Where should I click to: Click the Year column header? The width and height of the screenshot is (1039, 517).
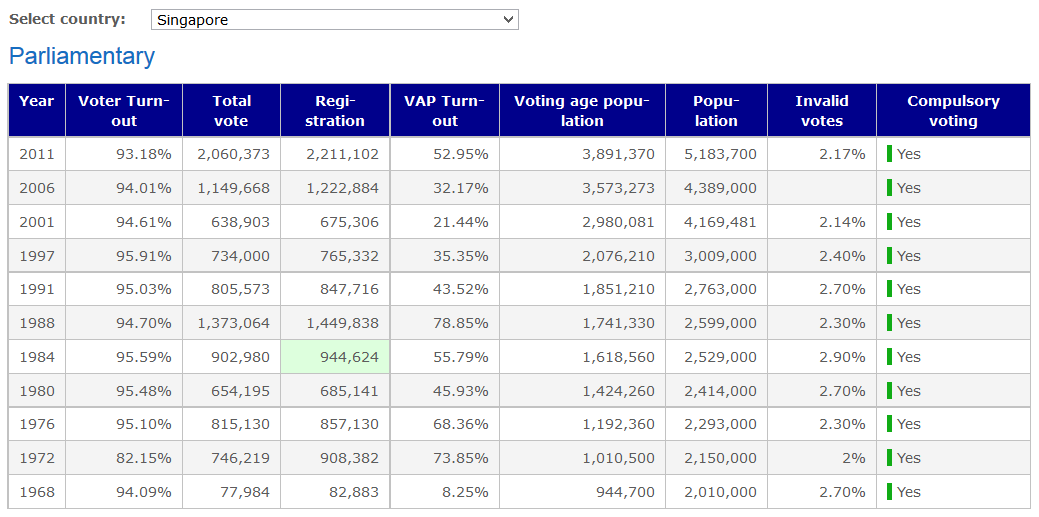[37, 110]
